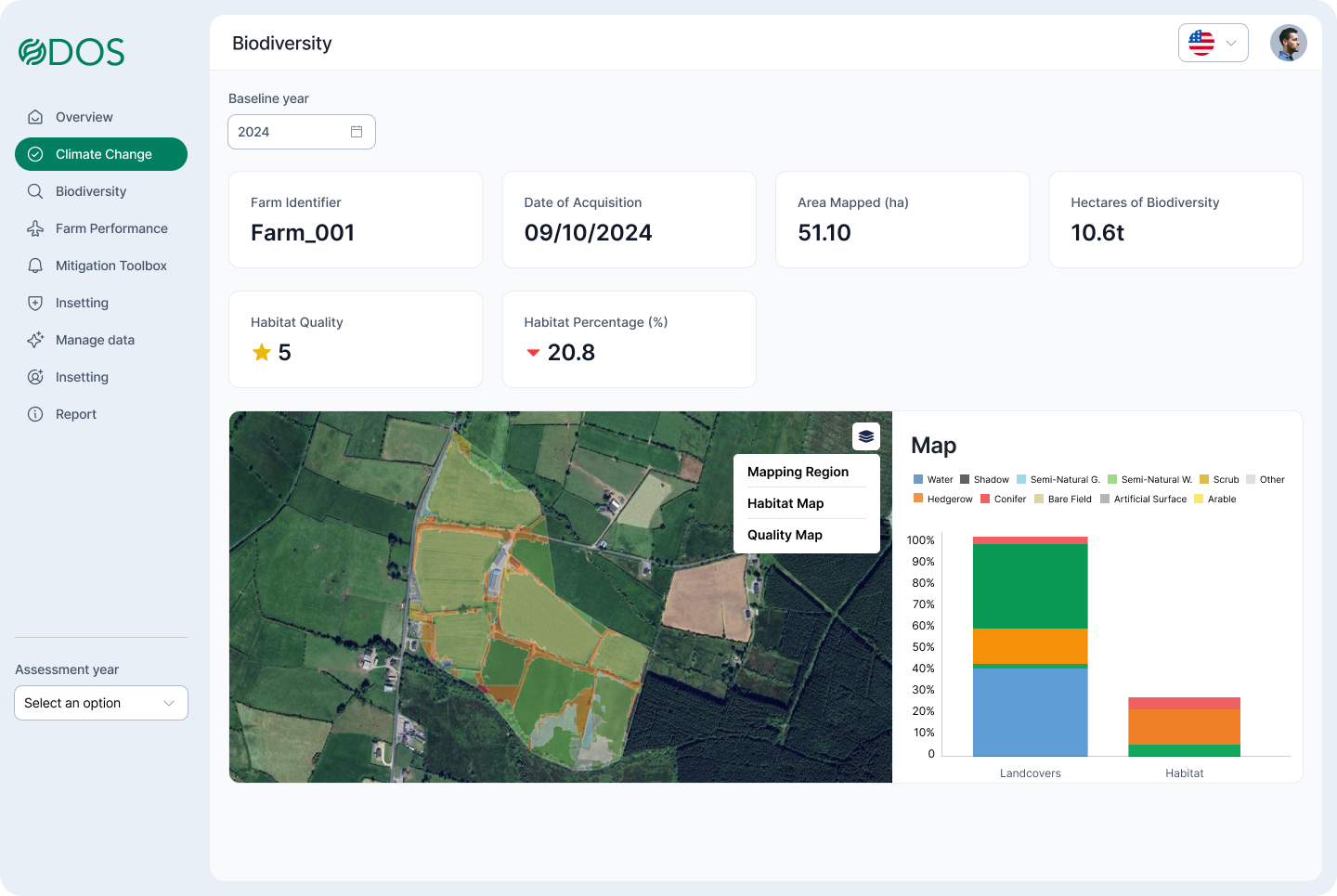The height and width of the screenshot is (896, 1337).
Task: Click the Baseline year 2024 input
Action: point(302,132)
